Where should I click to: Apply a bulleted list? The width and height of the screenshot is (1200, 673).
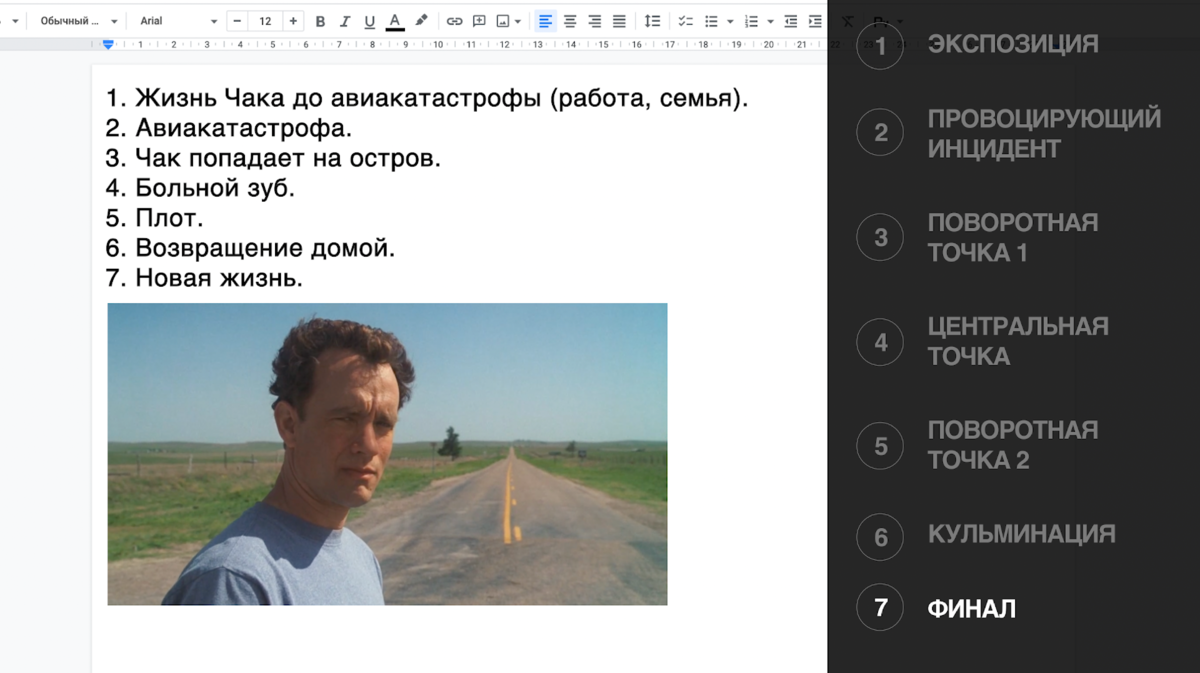tap(711, 21)
